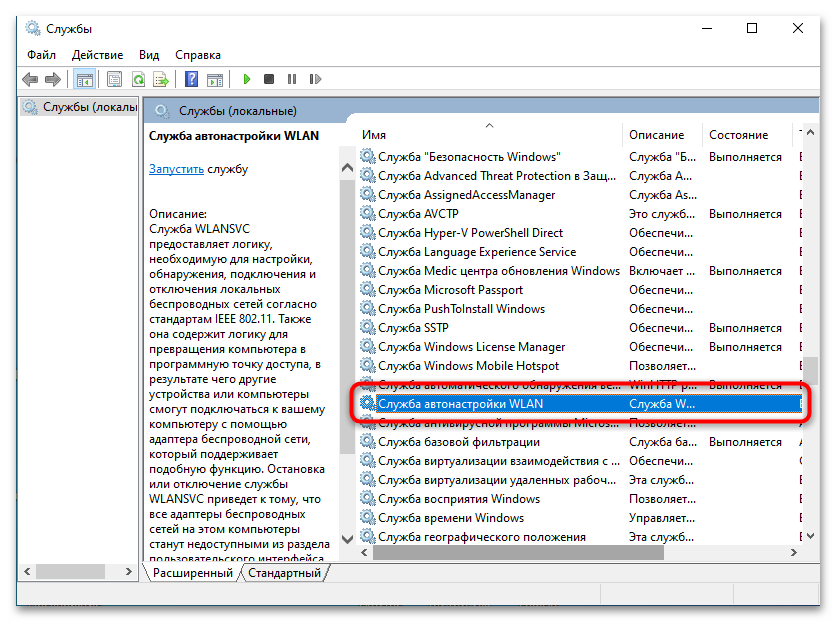This screenshot has width=836, height=622.
Task: Sort by the Описание column header
Action: 662,135
